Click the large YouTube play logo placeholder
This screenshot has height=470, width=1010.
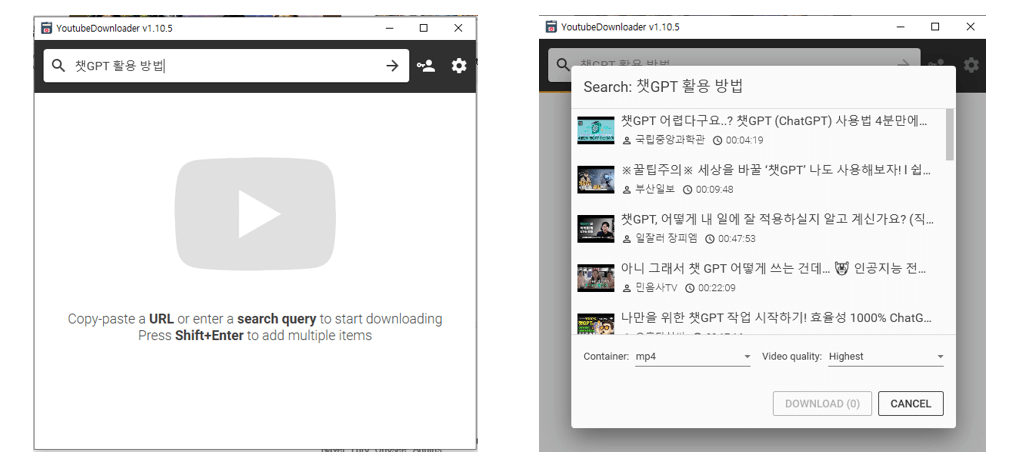pyautogui.click(x=255, y=214)
